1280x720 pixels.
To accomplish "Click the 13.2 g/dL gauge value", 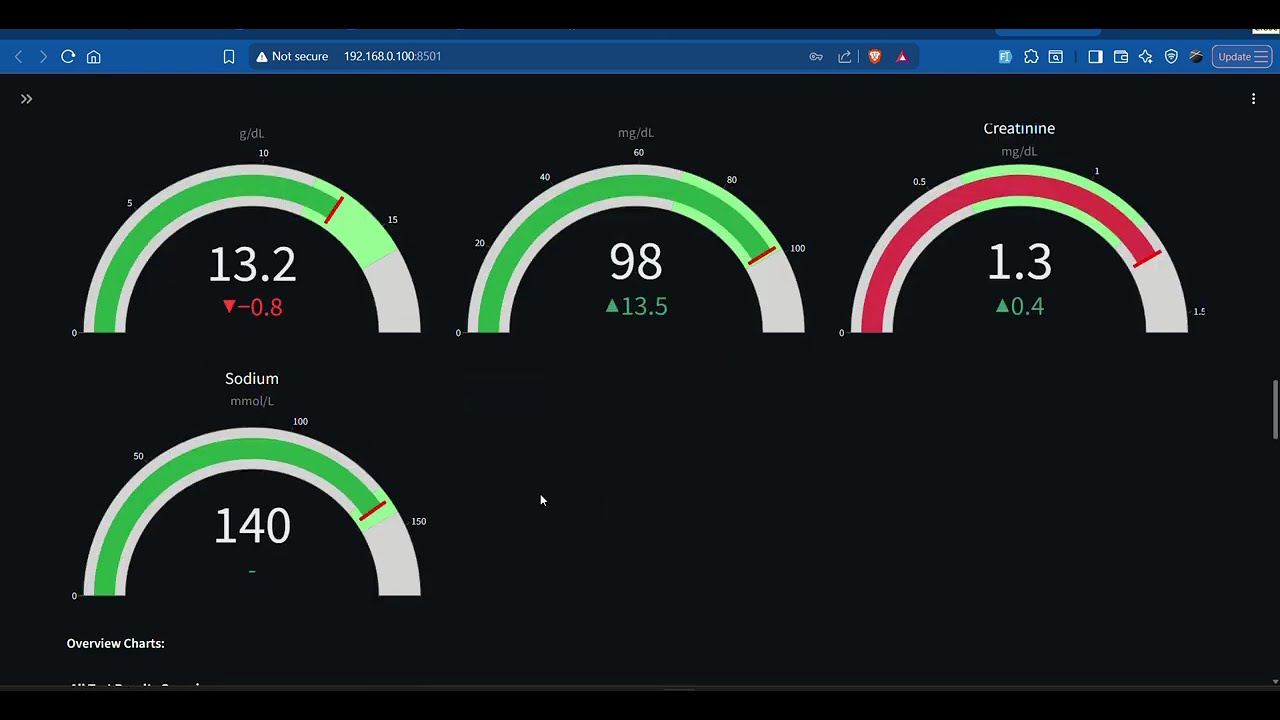I will click(x=252, y=265).
